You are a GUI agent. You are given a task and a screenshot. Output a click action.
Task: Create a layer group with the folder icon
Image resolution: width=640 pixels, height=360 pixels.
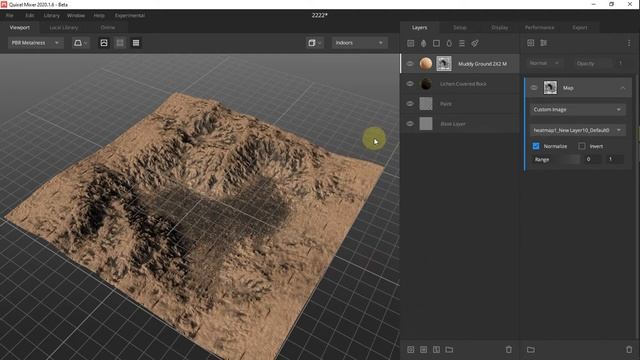(x=449, y=349)
